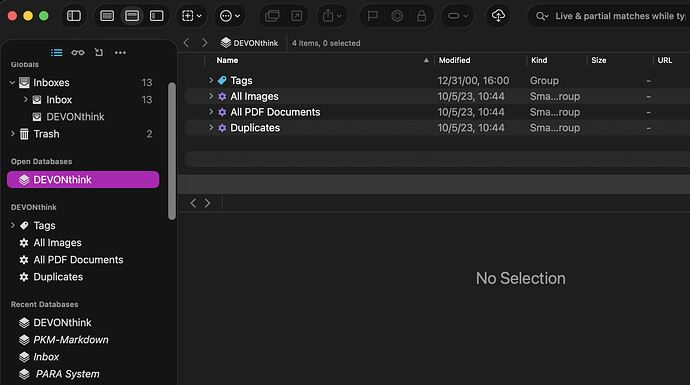
Task: Click the DEVONthink path bar item
Action: [250, 43]
